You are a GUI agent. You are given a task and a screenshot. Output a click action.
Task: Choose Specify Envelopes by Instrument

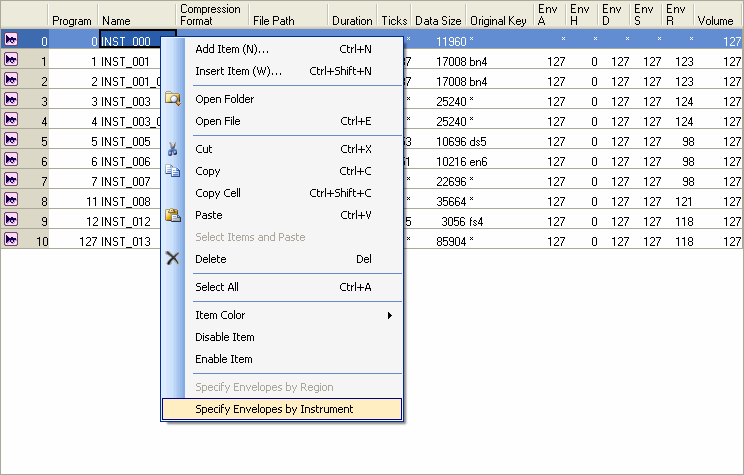(274, 409)
